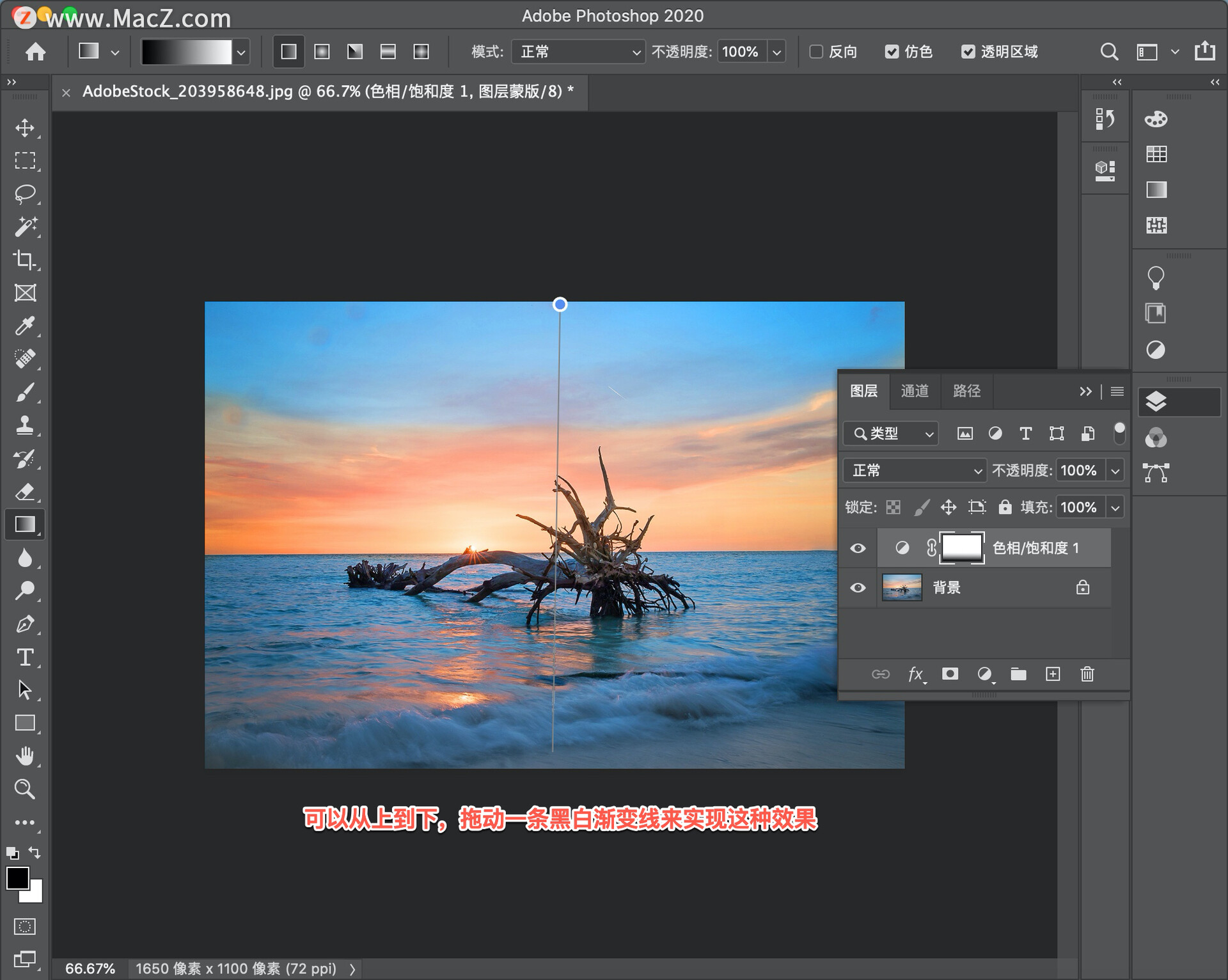Switch to the 图层 tab
1228x980 pixels.
(x=863, y=391)
